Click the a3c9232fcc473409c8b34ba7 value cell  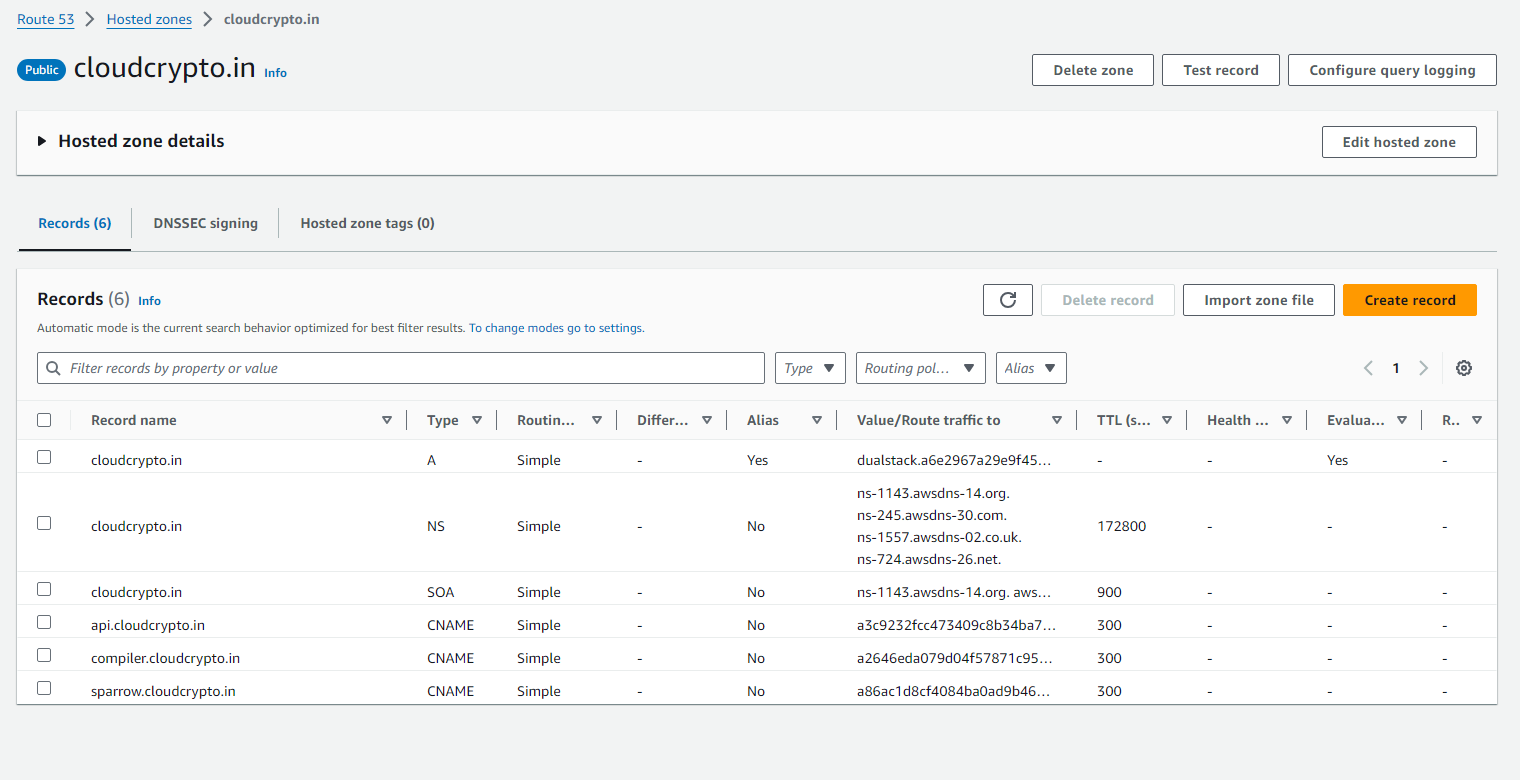956,625
